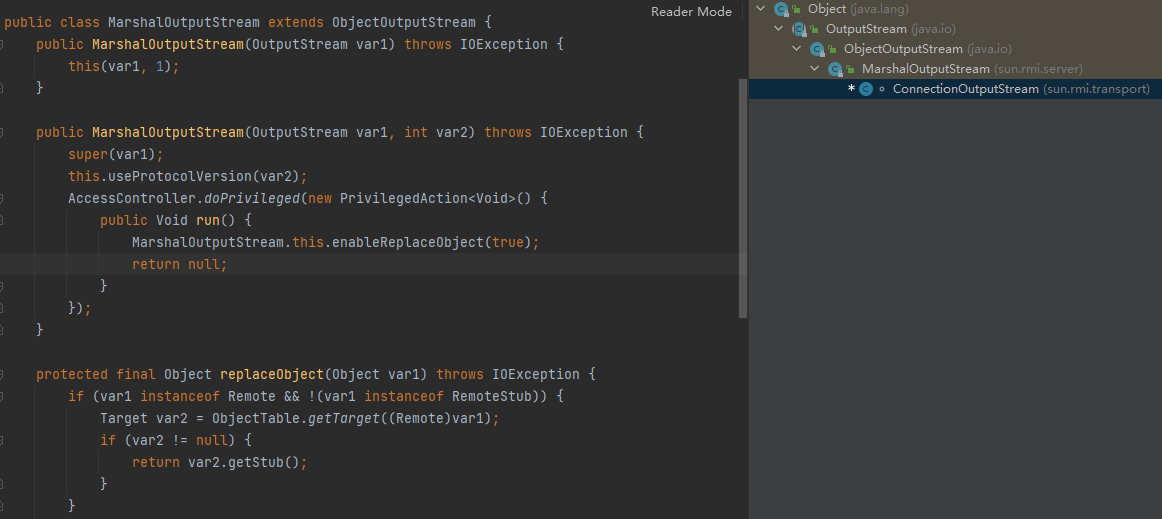Collapse the OutputStream hierarchy node

tap(780, 29)
